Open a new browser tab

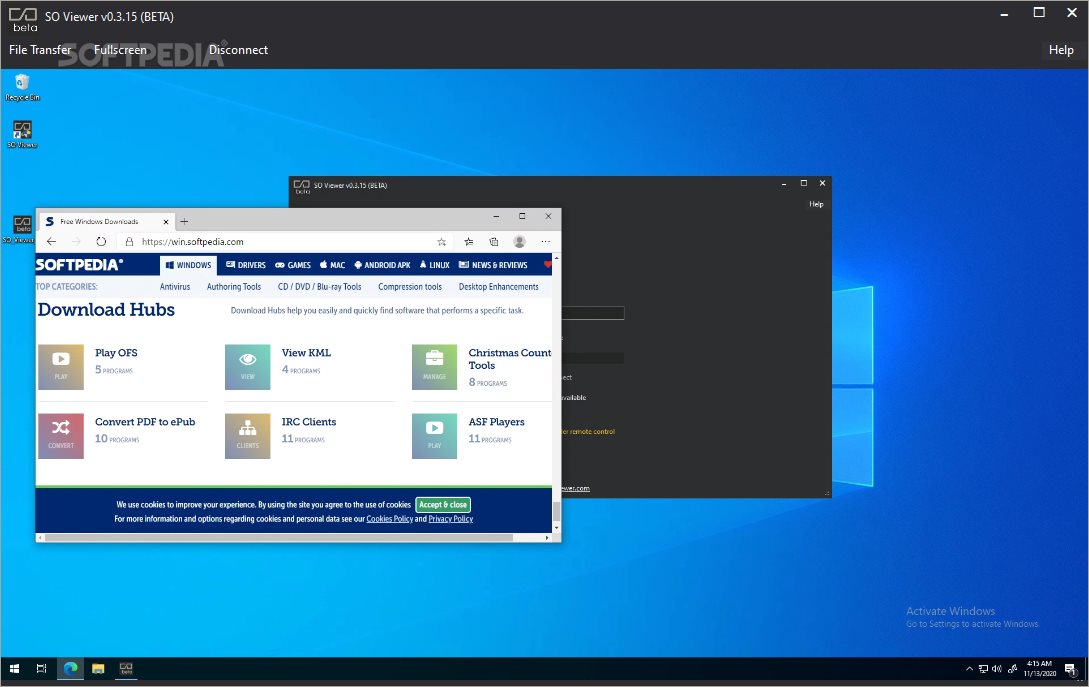tap(184, 222)
